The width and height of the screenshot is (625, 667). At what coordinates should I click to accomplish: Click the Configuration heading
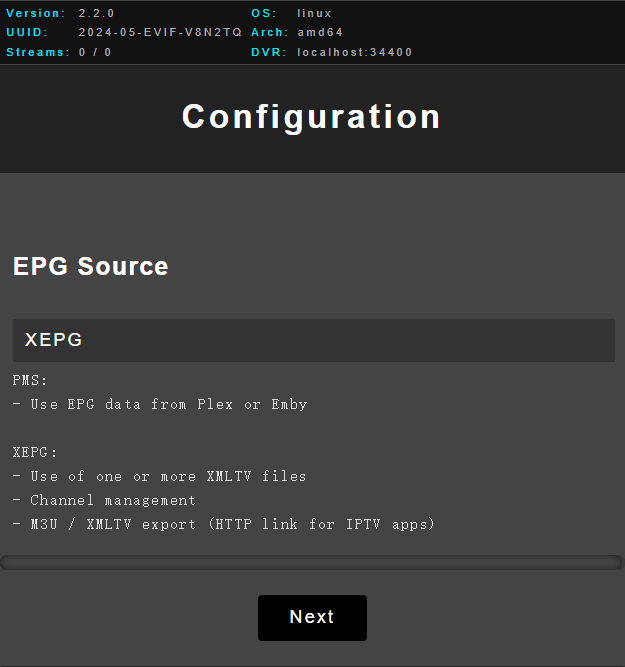pyautogui.click(x=312, y=117)
